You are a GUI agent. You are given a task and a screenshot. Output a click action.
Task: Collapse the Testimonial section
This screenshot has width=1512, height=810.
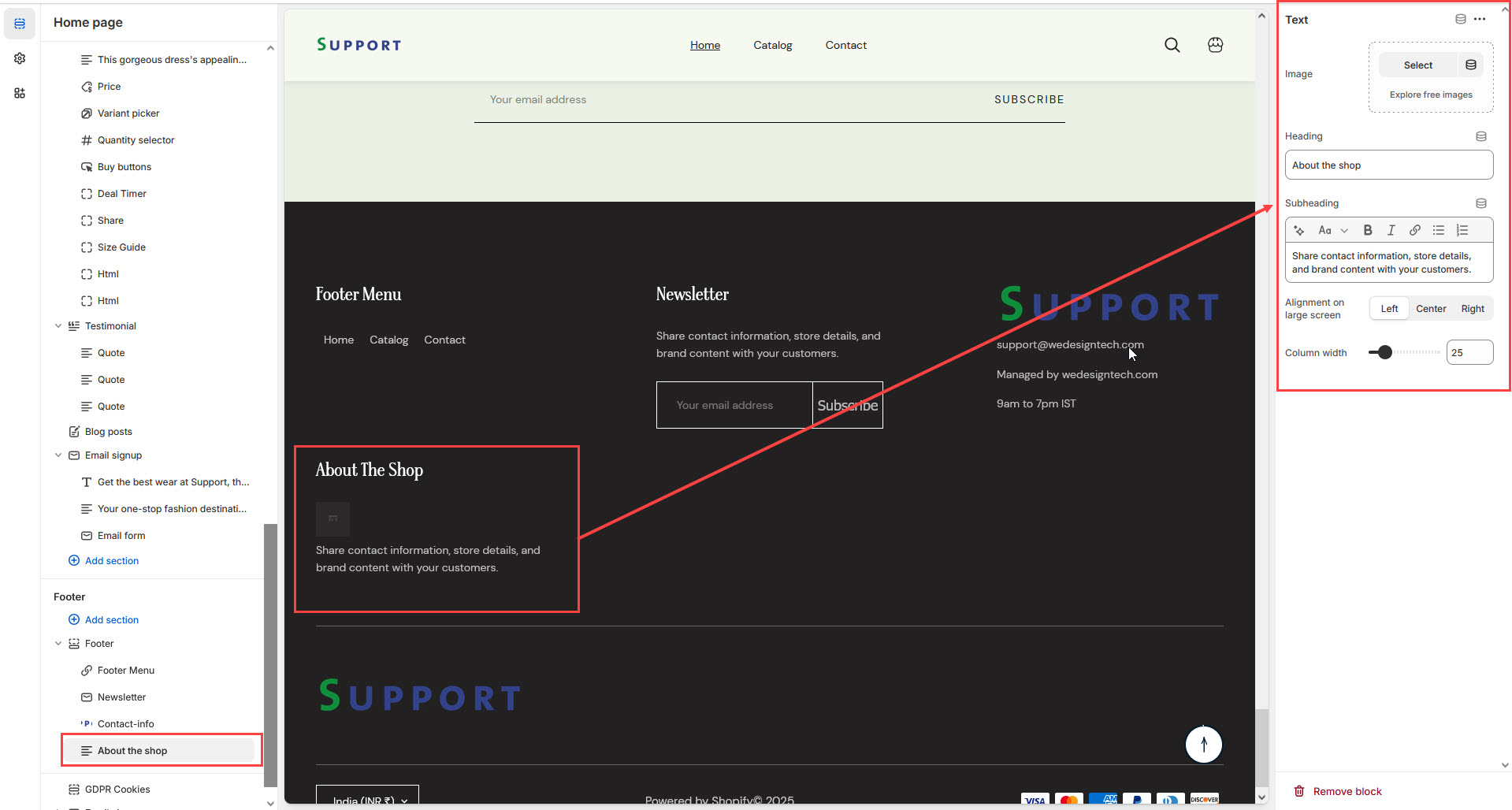(58, 326)
